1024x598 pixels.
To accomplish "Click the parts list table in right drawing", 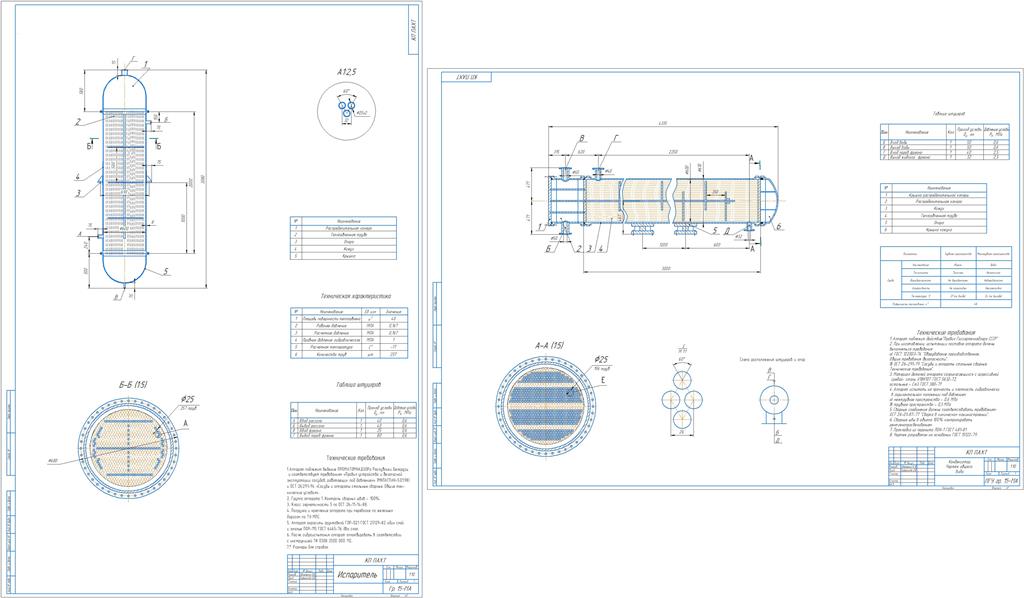I will [x=933, y=209].
